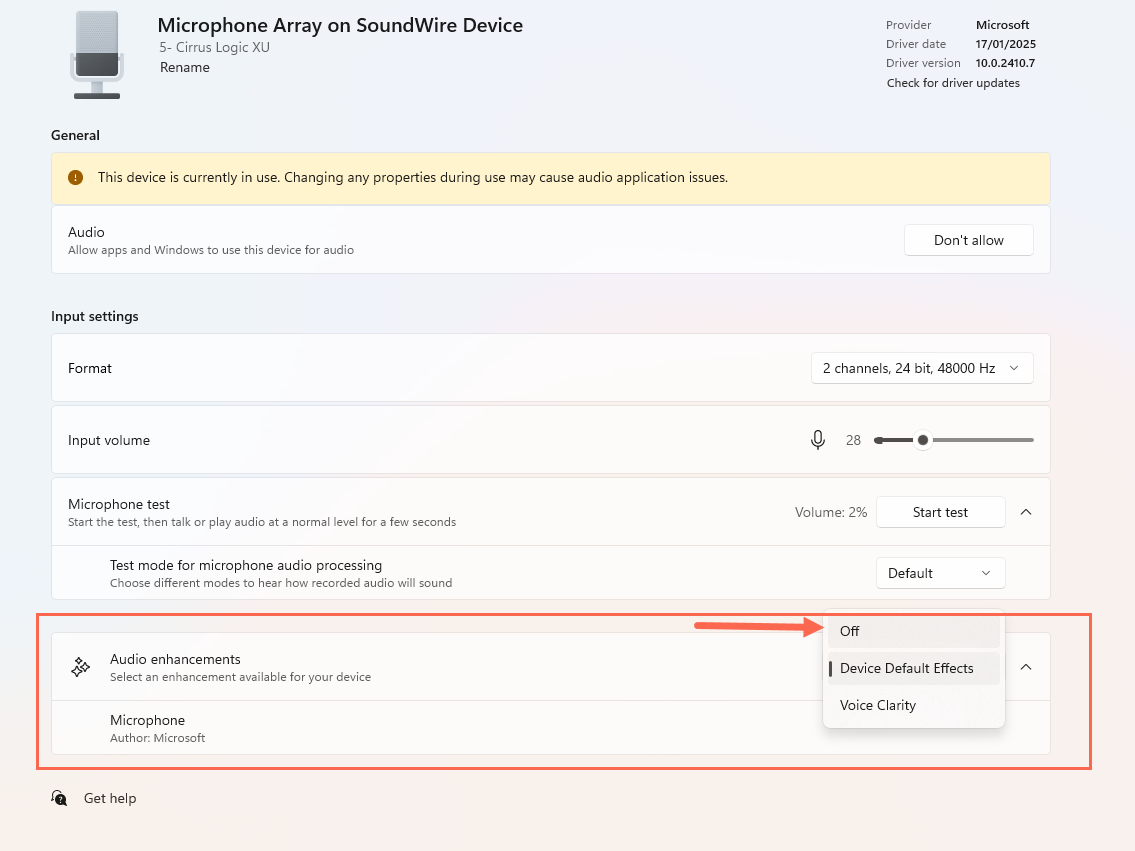Open the Get help link
The image size is (1135, 851).
tap(110, 798)
